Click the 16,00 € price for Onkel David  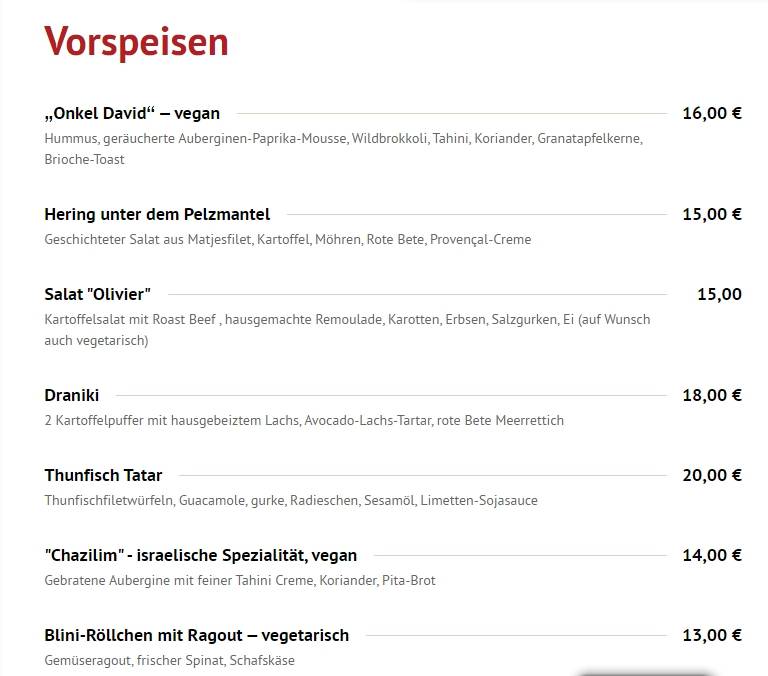point(712,113)
